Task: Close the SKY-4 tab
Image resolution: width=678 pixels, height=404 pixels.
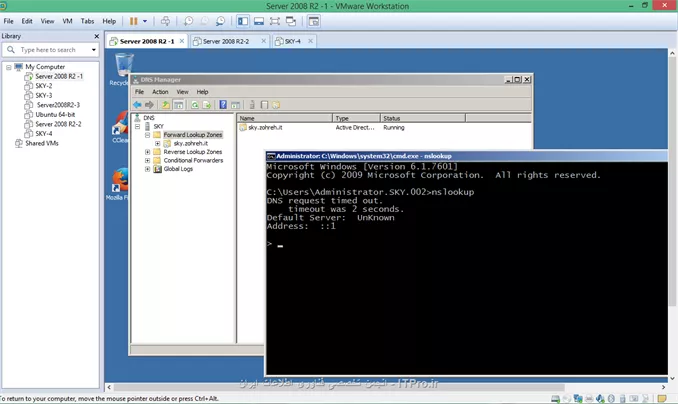Action: click(x=310, y=41)
